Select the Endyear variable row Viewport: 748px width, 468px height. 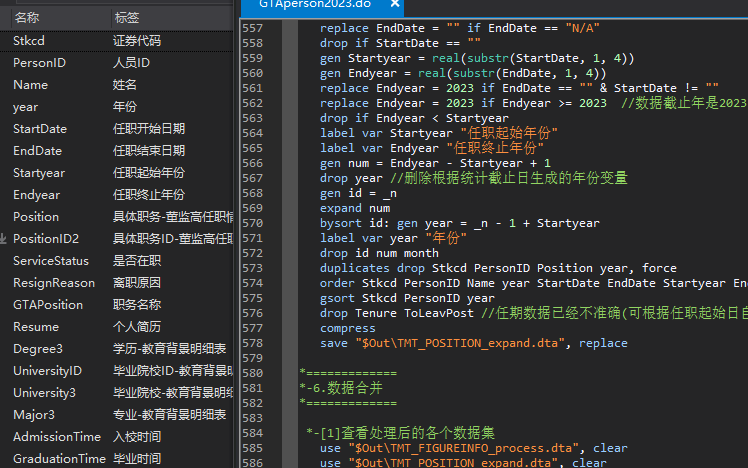[x=116, y=195]
